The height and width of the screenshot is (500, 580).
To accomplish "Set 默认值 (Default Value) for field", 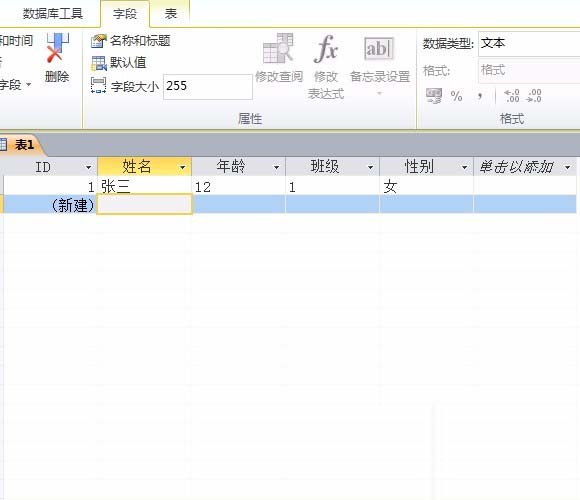I will (119, 63).
